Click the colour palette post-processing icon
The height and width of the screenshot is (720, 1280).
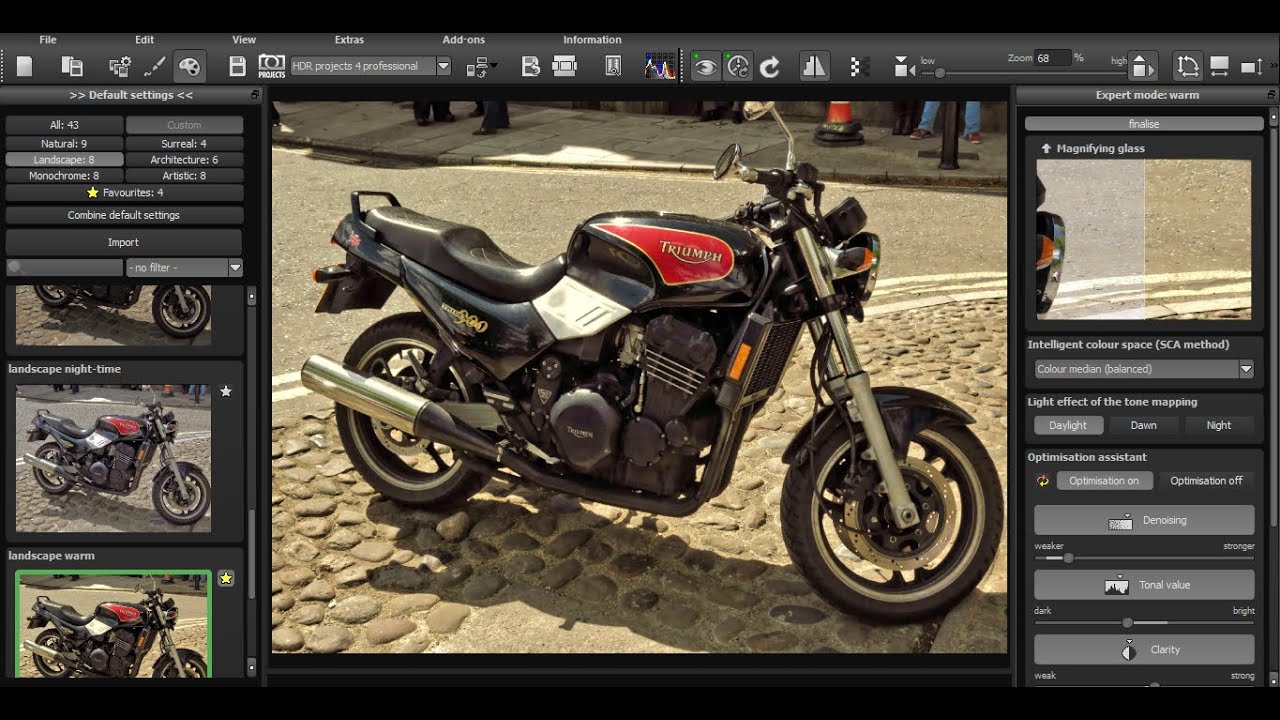click(189, 67)
